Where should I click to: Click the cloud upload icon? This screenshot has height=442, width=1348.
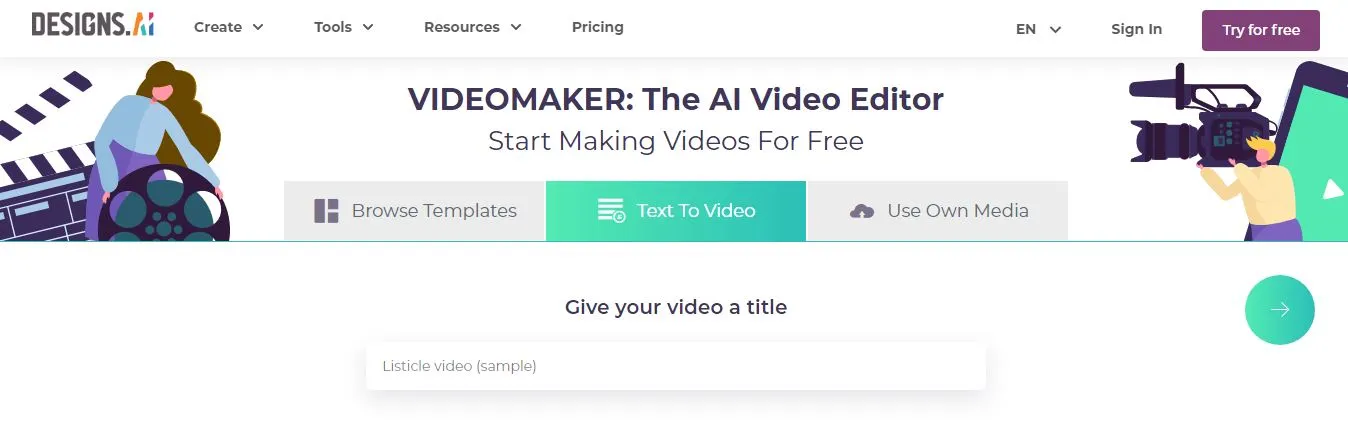click(862, 211)
